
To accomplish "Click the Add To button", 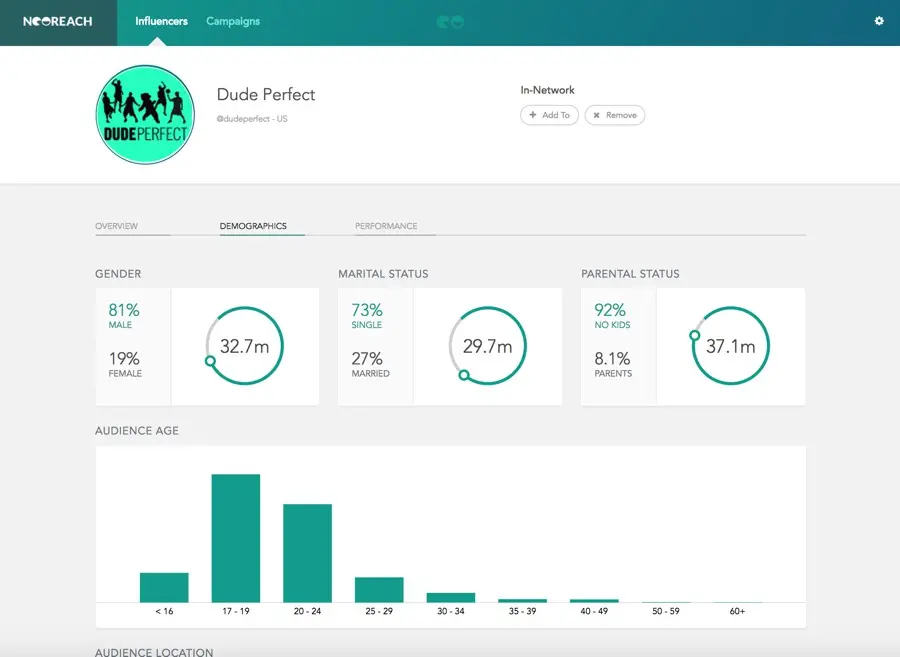I will point(549,115).
